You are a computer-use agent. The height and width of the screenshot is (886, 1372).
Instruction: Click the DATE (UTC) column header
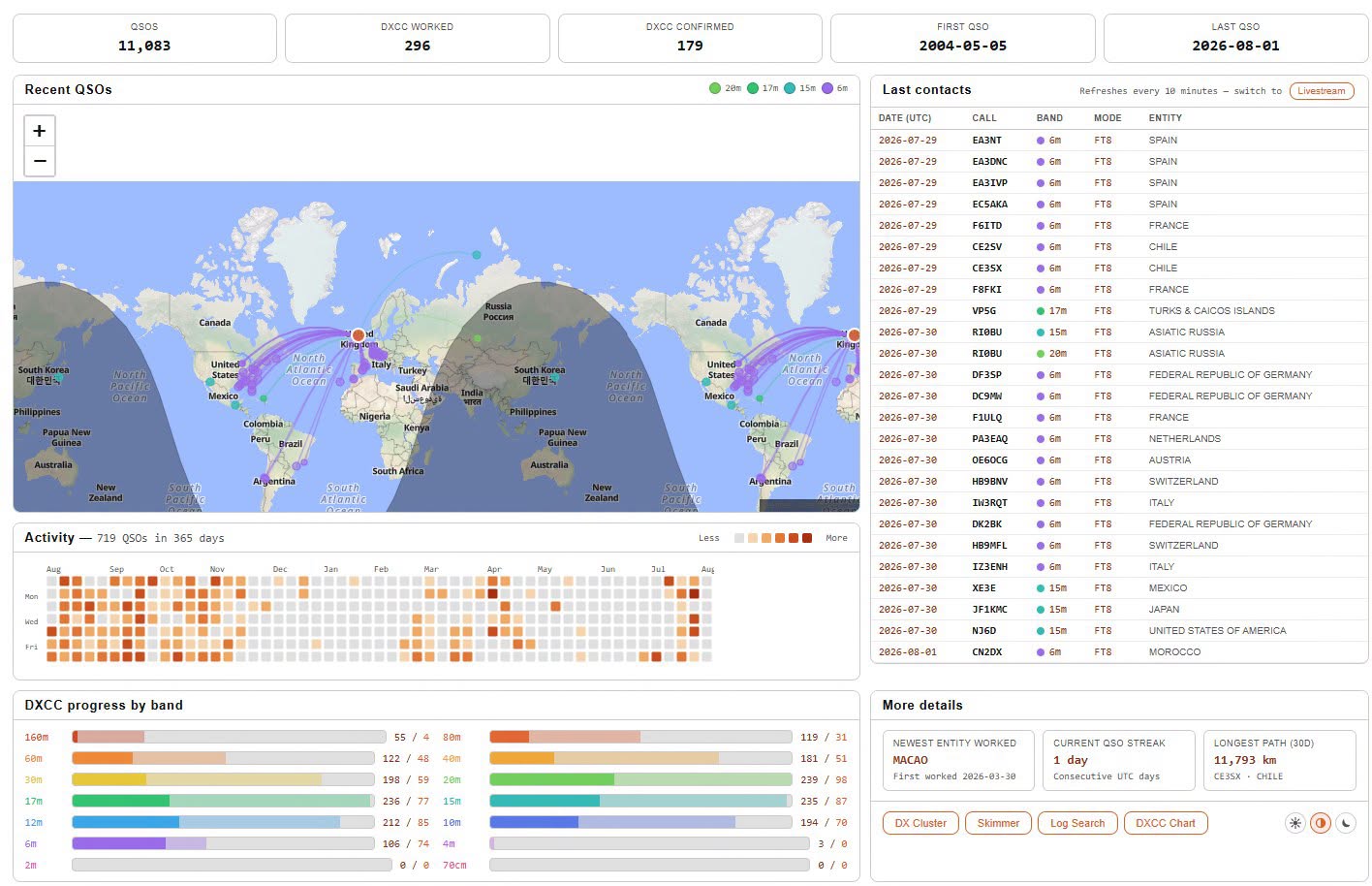[905, 118]
